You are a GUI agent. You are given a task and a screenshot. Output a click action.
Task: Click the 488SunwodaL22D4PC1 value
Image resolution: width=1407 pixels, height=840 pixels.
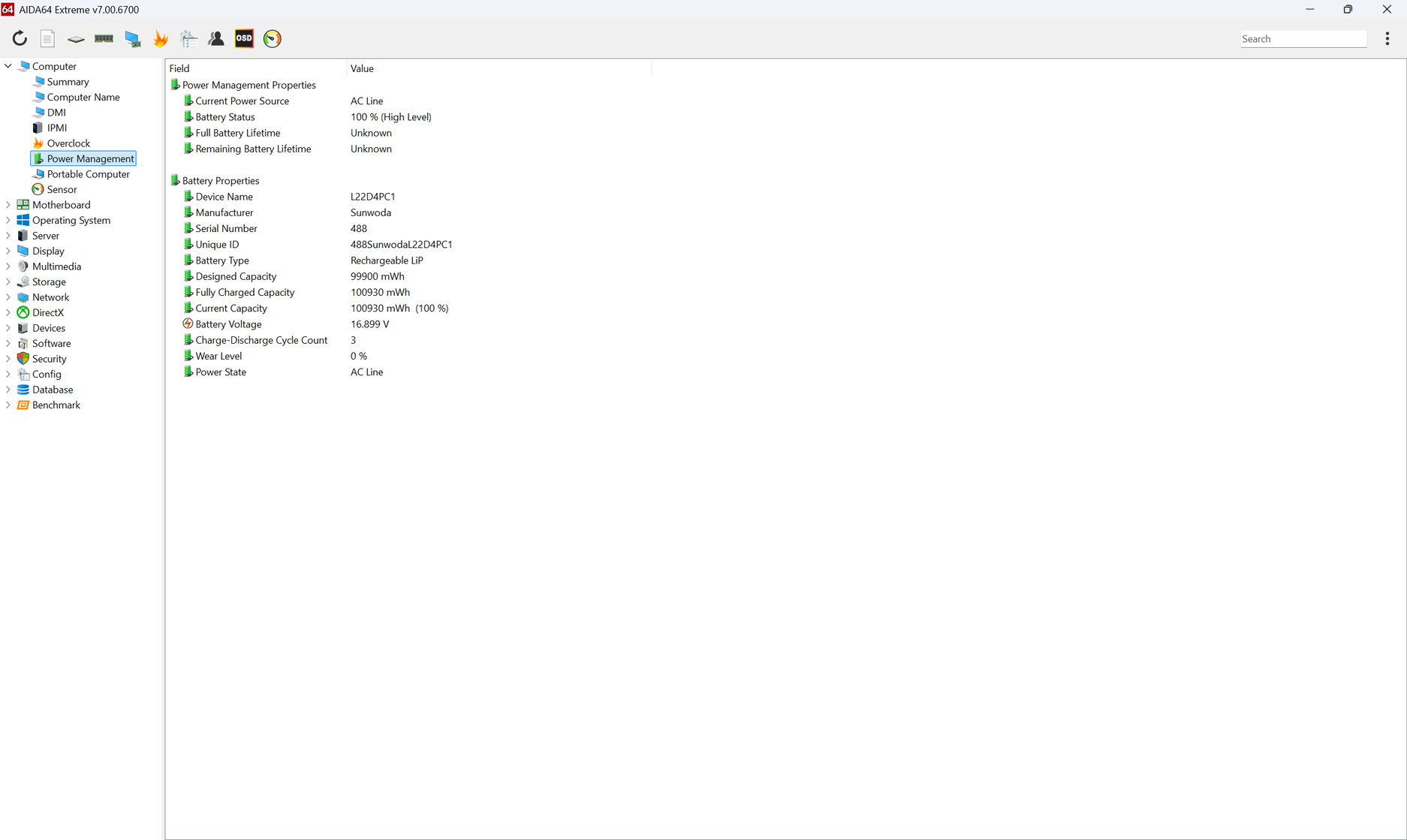402,245
